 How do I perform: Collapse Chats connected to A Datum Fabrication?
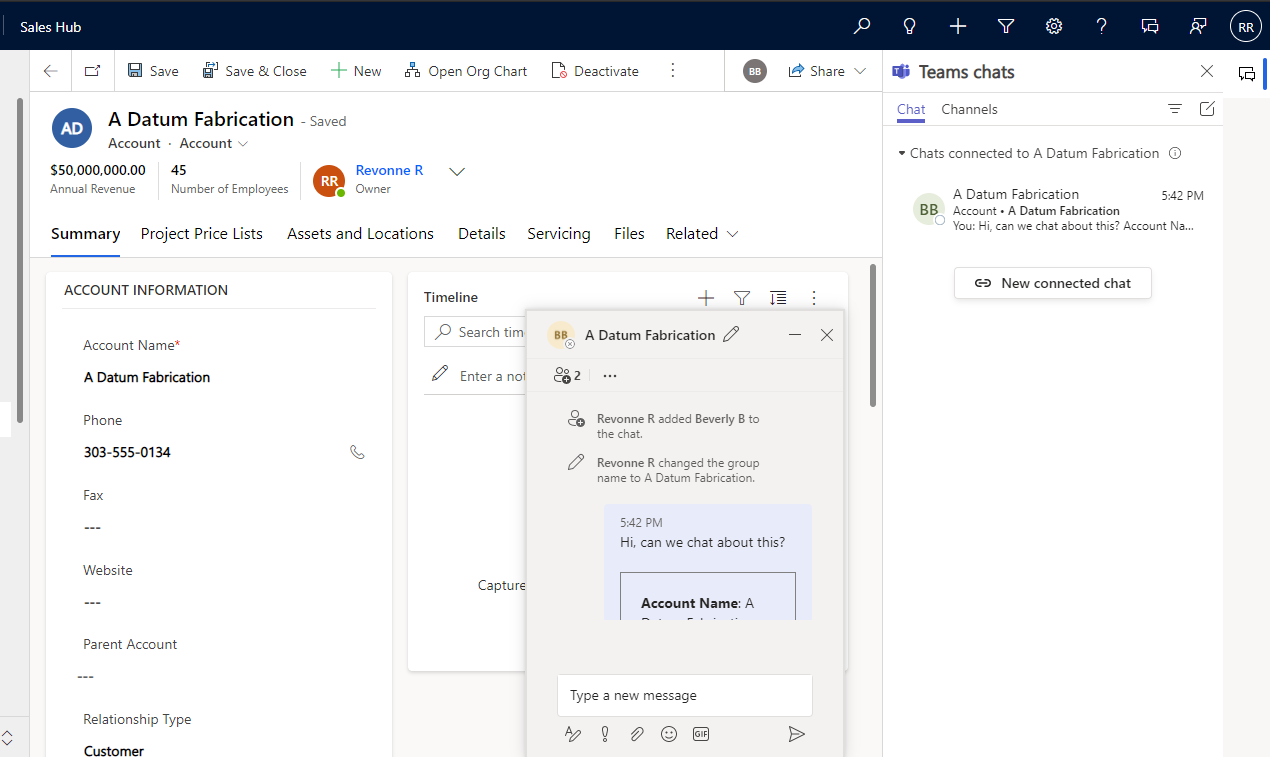(x=902, y=154)
